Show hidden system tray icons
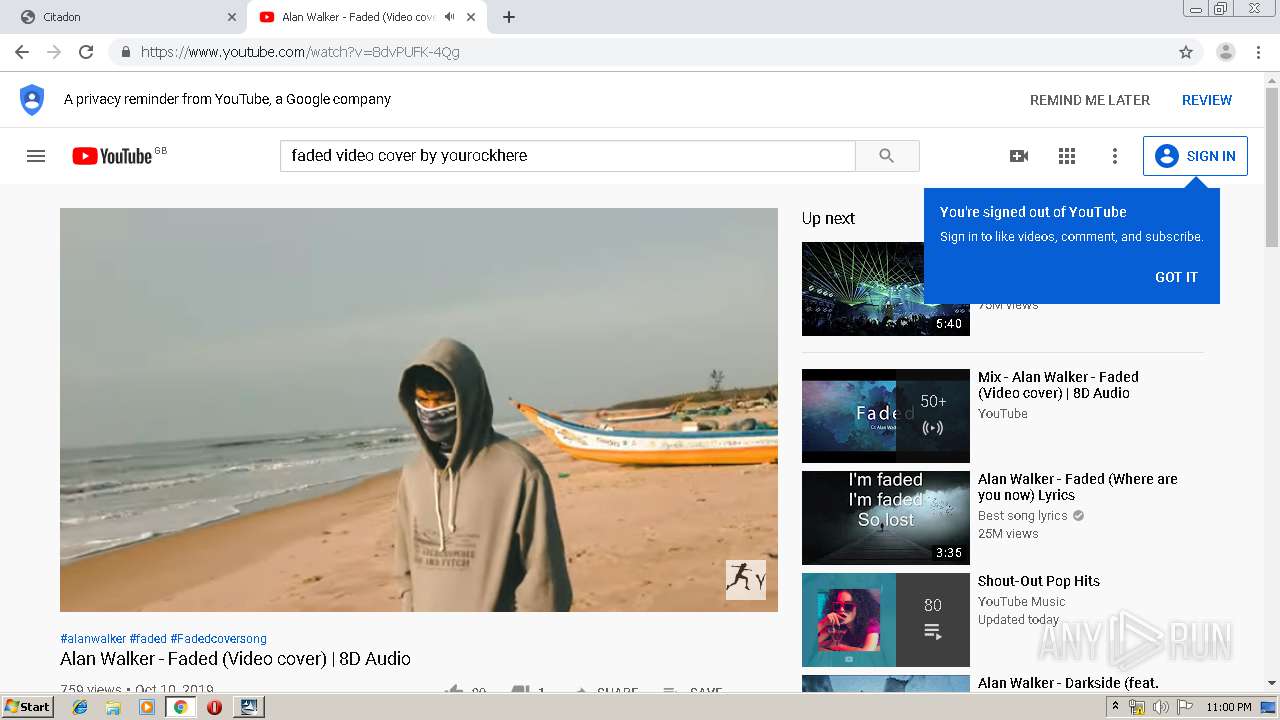Image resolution: width=1280 pixels, height=720 pixels. (x=1115, y=707)
